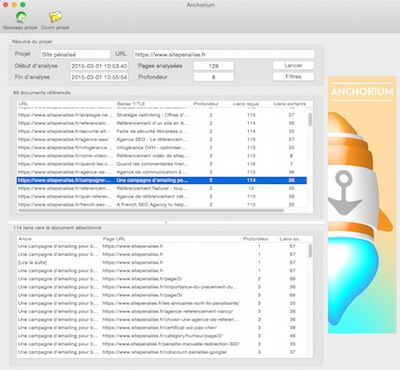Sort documents by Balise TITLE column

tap(153, 104)
